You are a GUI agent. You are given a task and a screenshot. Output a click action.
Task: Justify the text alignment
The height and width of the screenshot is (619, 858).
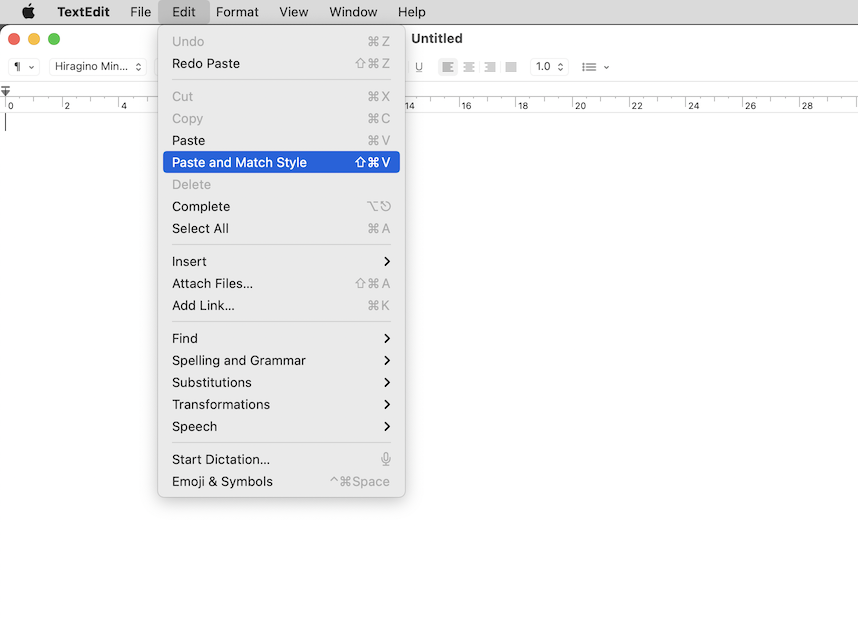click(511, 67)
